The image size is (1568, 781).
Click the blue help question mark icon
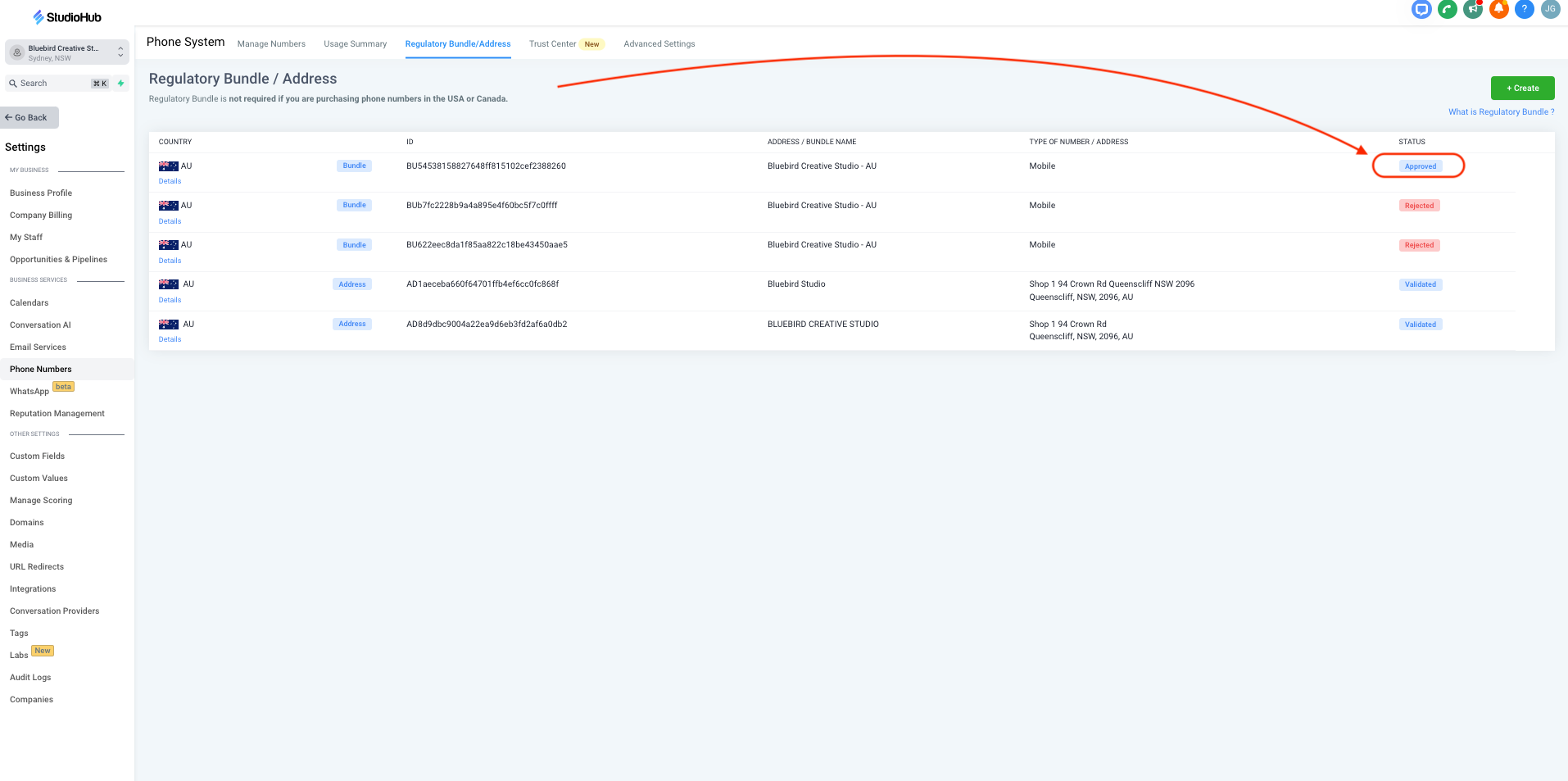1525,9
